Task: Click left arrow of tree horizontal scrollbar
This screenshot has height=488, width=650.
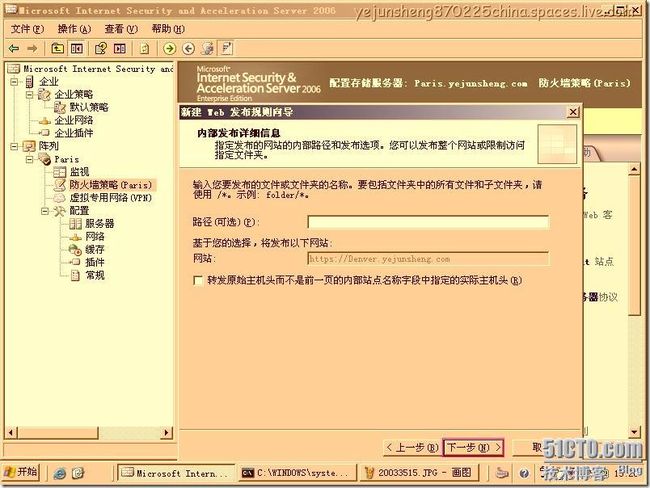Action: pos(11,432)
